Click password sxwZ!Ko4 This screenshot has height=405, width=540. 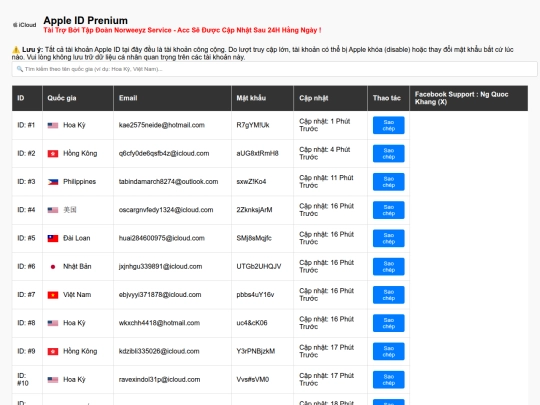251,181
